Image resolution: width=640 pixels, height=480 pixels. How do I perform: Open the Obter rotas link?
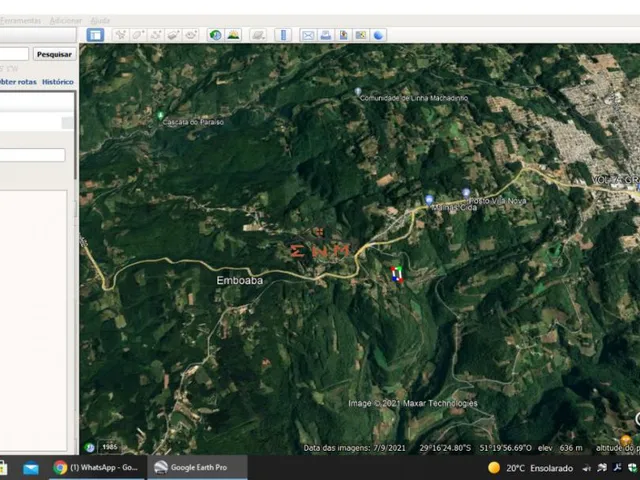(x=18, y=82)
